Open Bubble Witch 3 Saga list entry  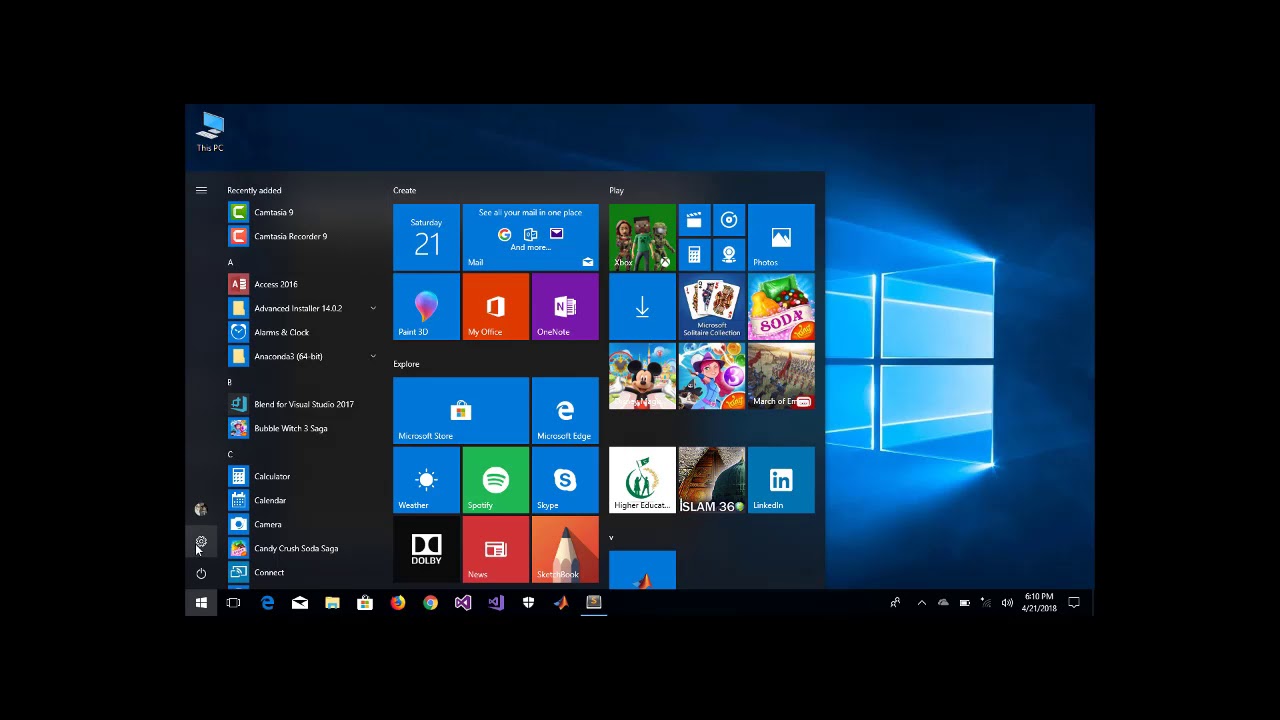(304, 428)
